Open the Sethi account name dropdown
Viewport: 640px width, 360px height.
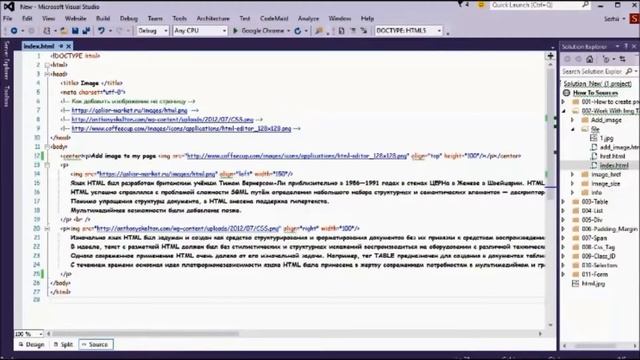614,19
